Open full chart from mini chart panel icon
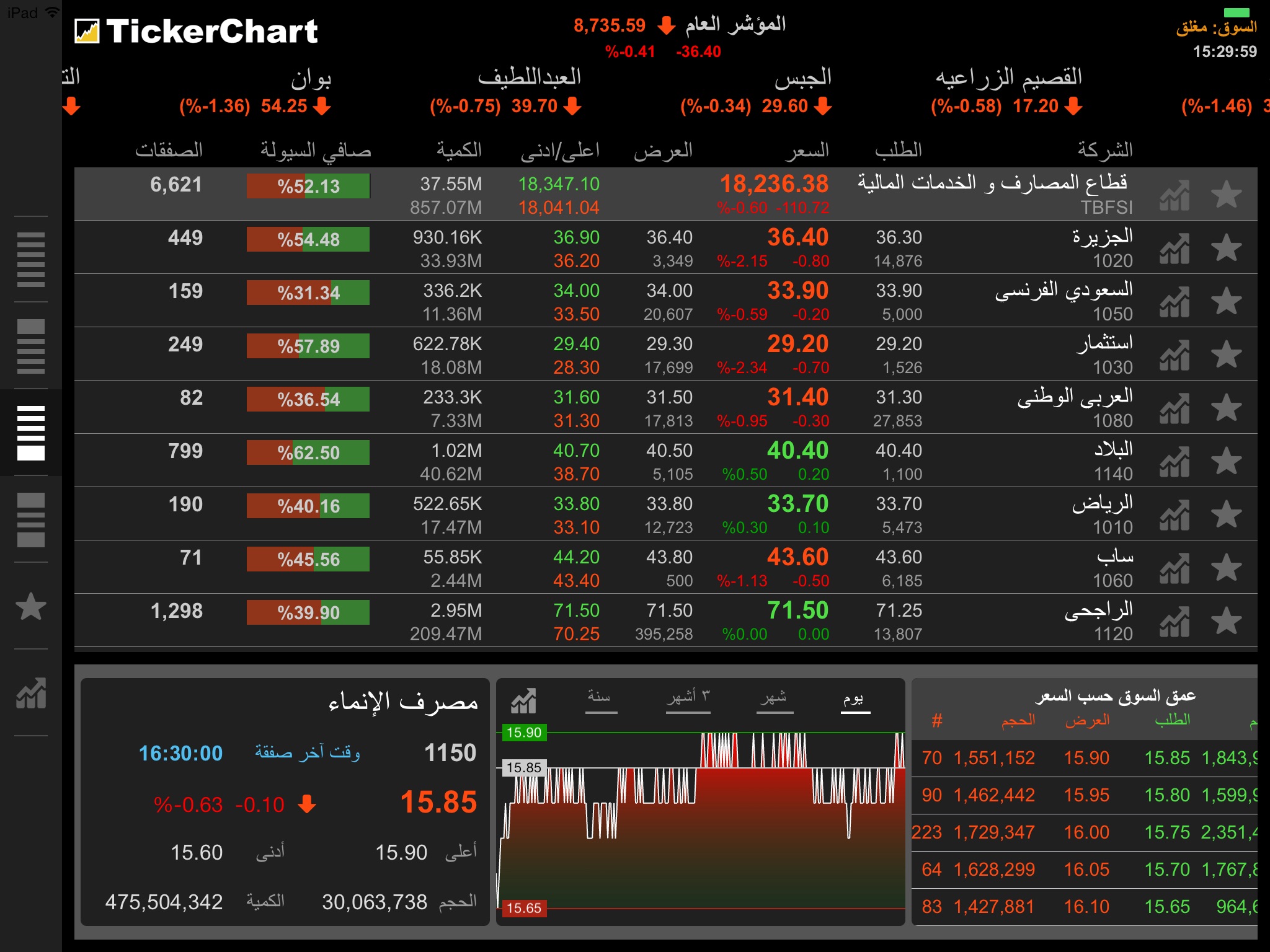Screen dimensions: 1270x952 523,701
